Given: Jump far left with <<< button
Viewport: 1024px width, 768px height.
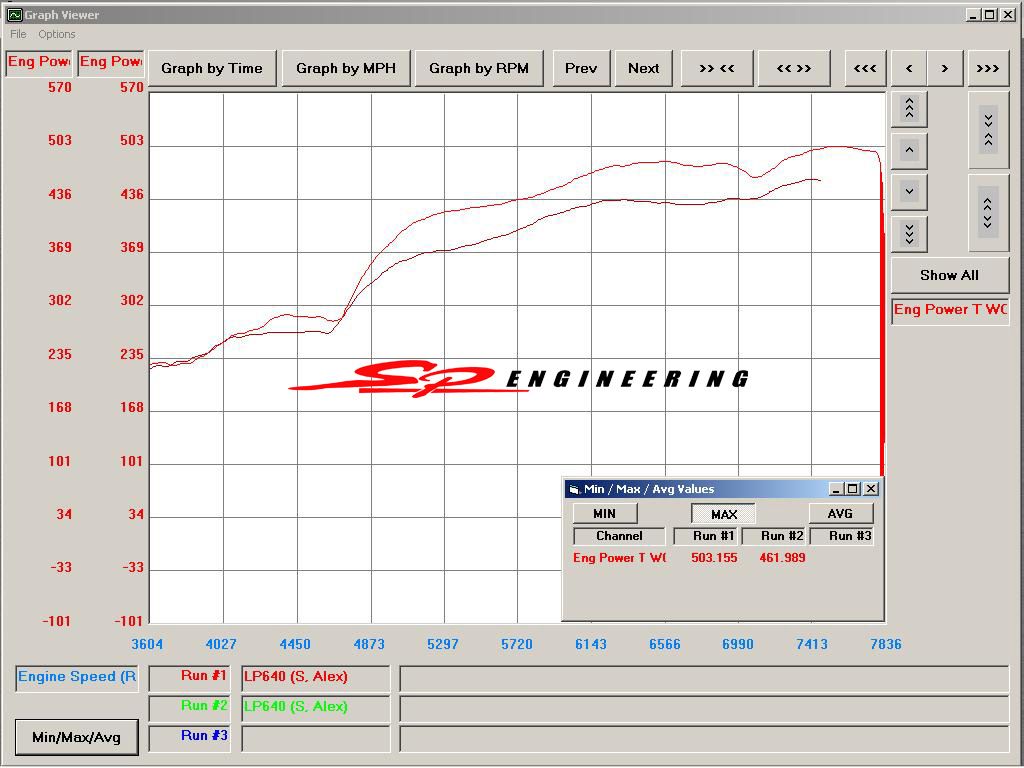Looking at the screenshot, I should (865, 69).
